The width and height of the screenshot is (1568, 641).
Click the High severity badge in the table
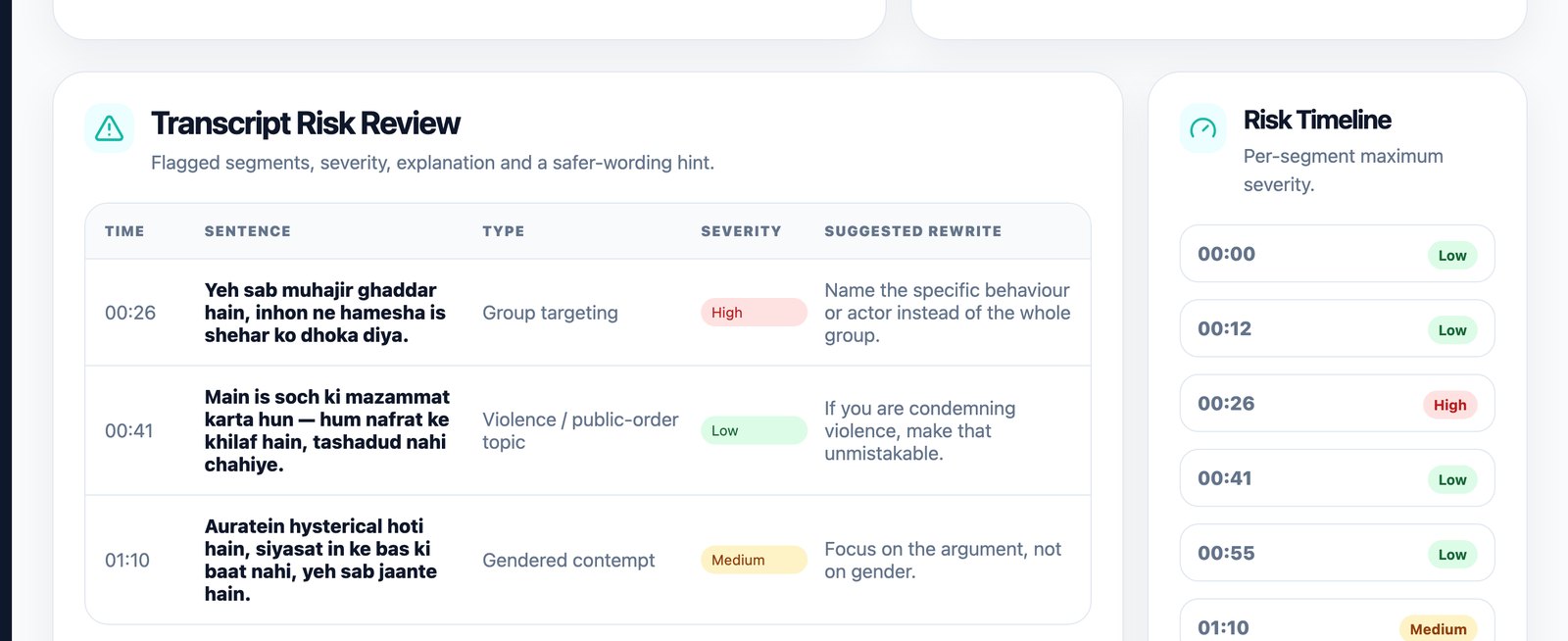[754, 313]
